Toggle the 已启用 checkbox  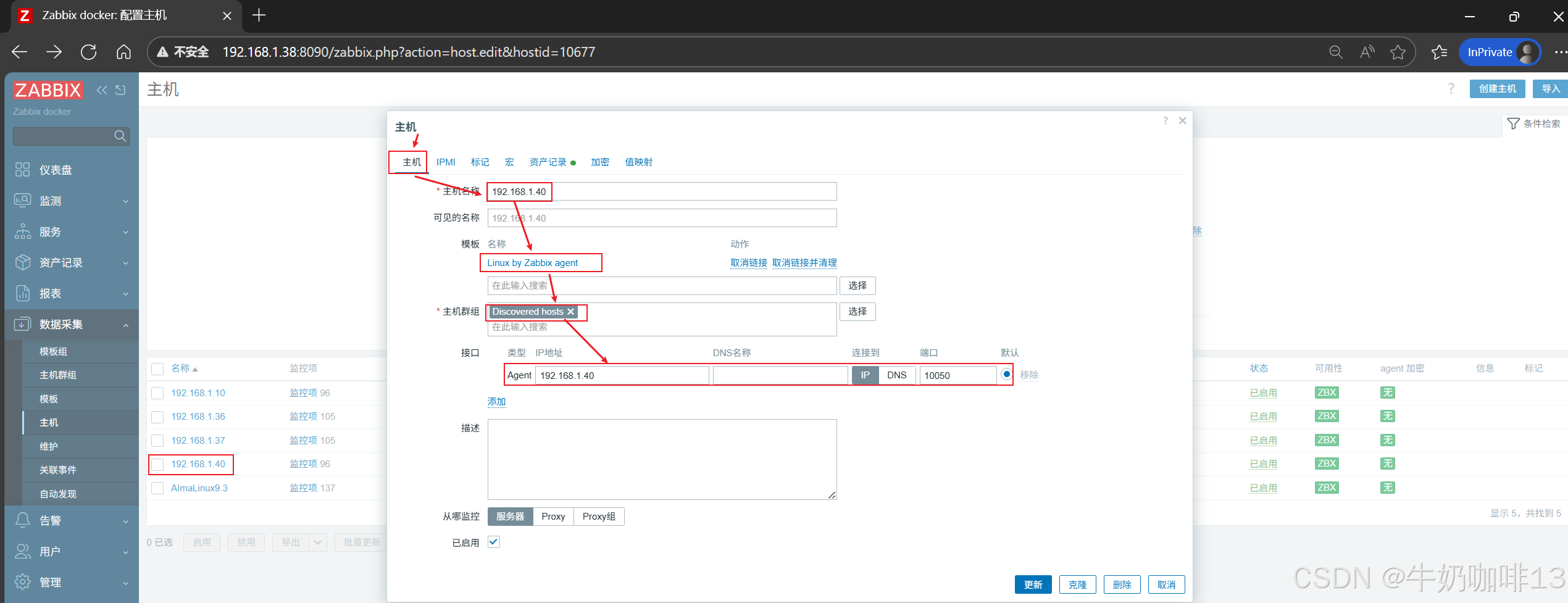(x=494, y=542)
